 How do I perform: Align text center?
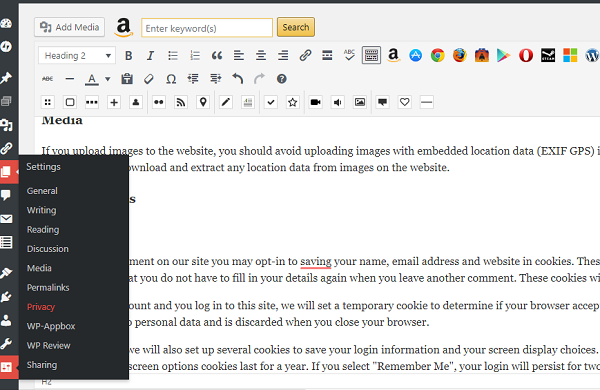coord(261,56)
